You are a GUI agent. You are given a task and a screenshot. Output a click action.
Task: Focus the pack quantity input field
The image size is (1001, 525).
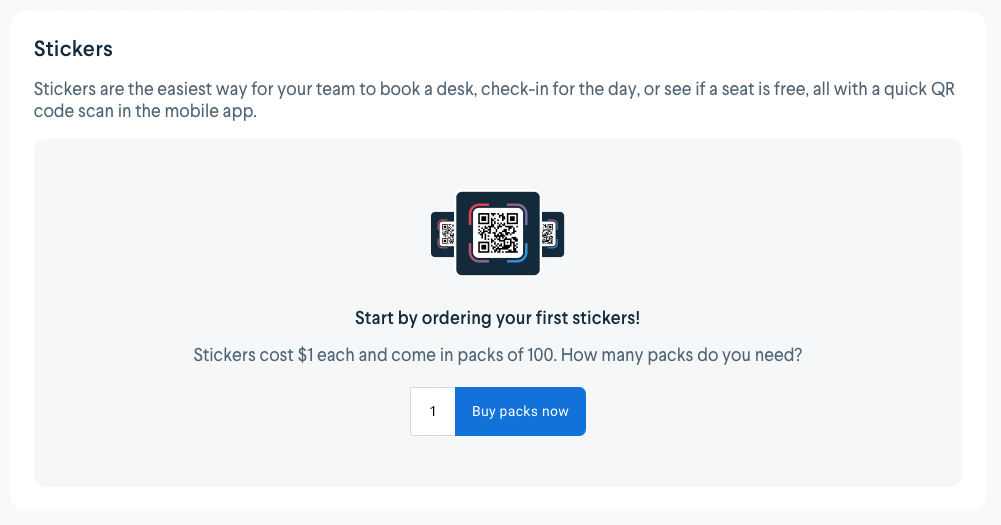tap(433, 411)
